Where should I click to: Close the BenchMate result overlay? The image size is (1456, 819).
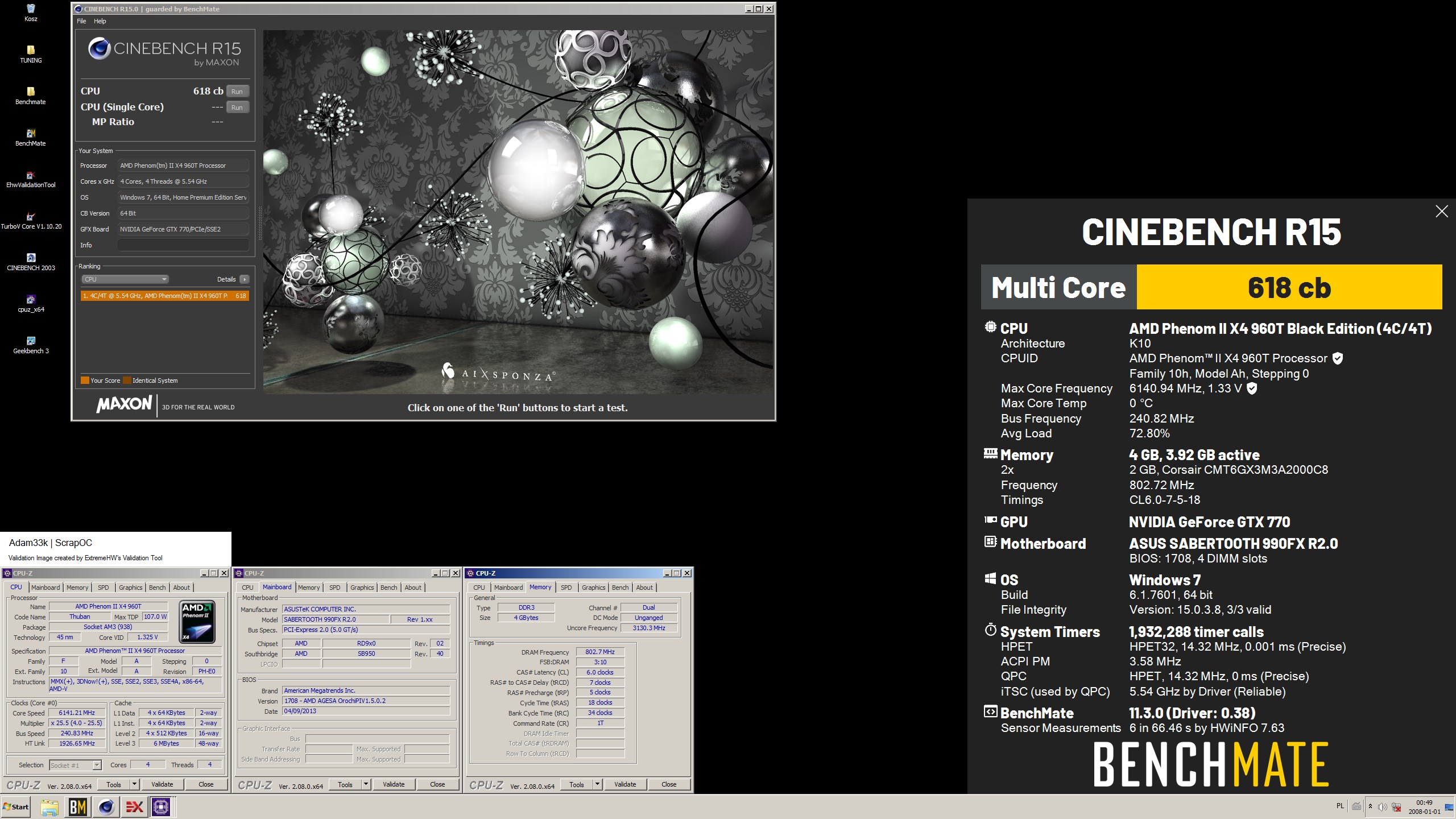pyautogui.click(x=1442, y=212)
